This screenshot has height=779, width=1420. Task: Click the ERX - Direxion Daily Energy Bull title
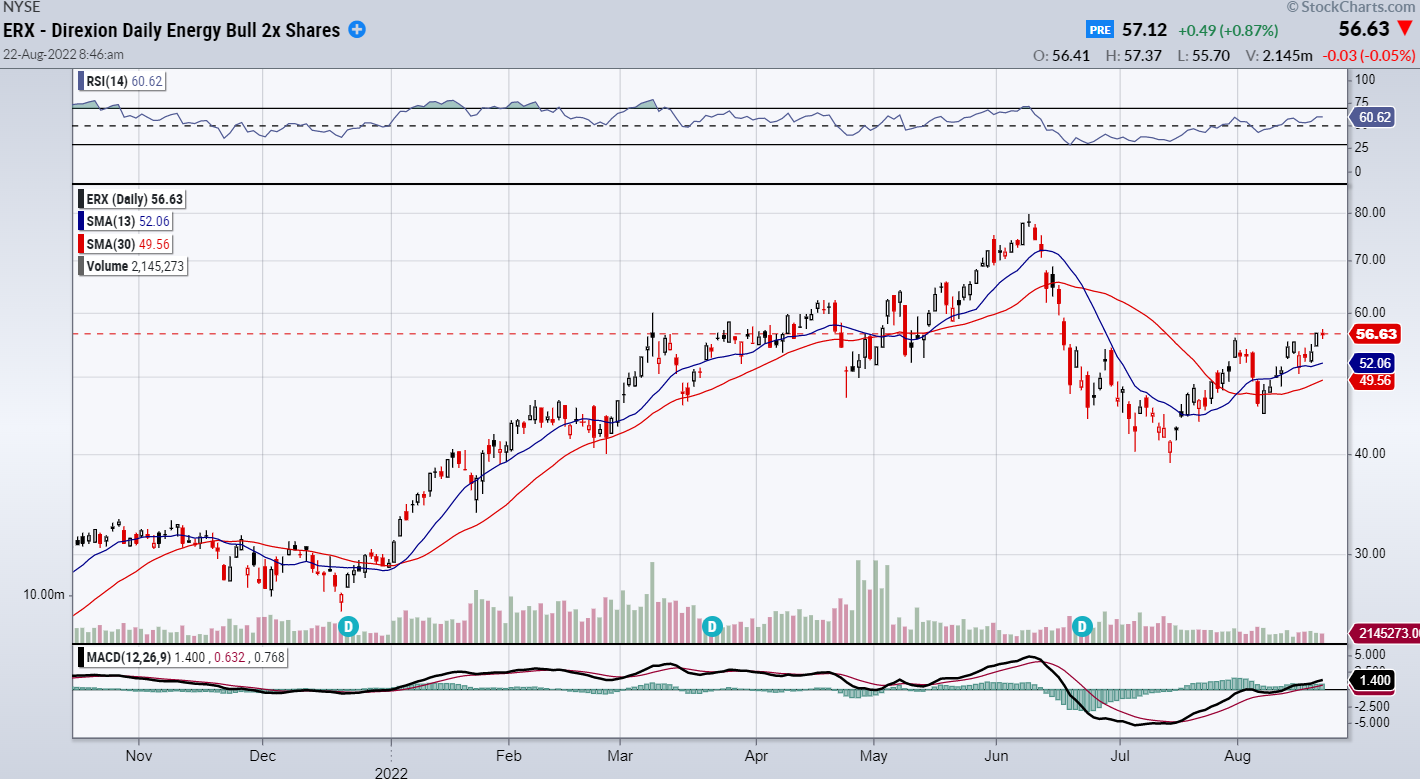coord(172,30)
